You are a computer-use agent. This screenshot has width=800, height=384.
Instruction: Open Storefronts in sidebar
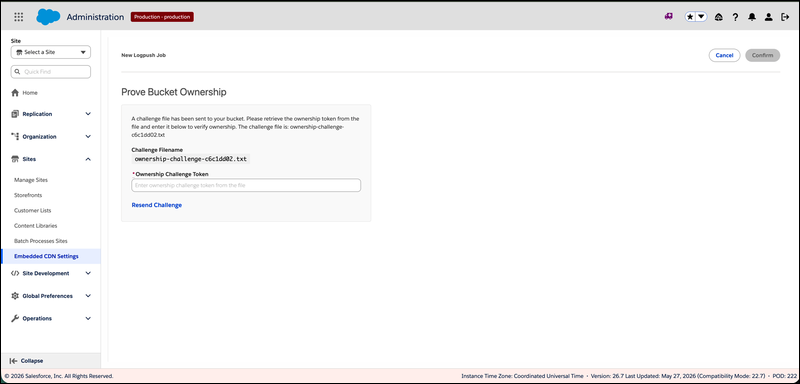(x=28, y=195)
